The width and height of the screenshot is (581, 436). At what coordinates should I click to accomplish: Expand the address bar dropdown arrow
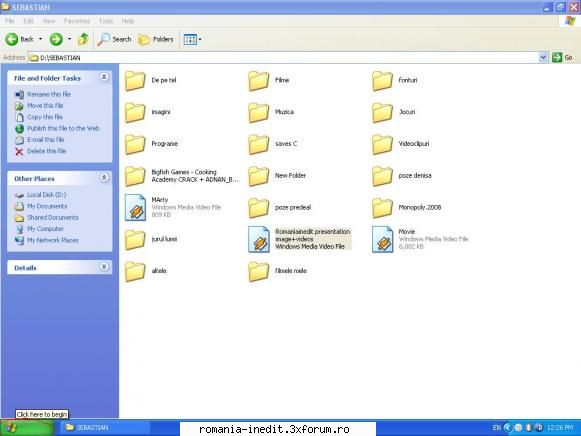(x=543, y=57)
